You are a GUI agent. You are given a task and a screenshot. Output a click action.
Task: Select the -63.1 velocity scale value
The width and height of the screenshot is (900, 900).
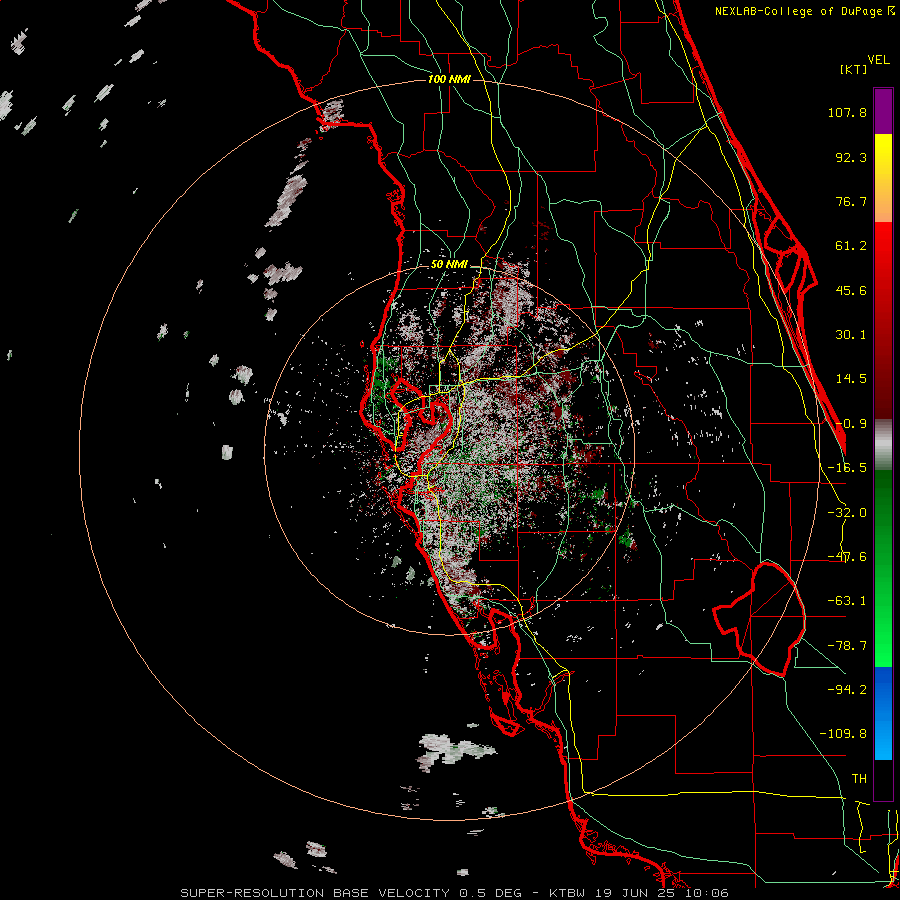click(847, 601)
